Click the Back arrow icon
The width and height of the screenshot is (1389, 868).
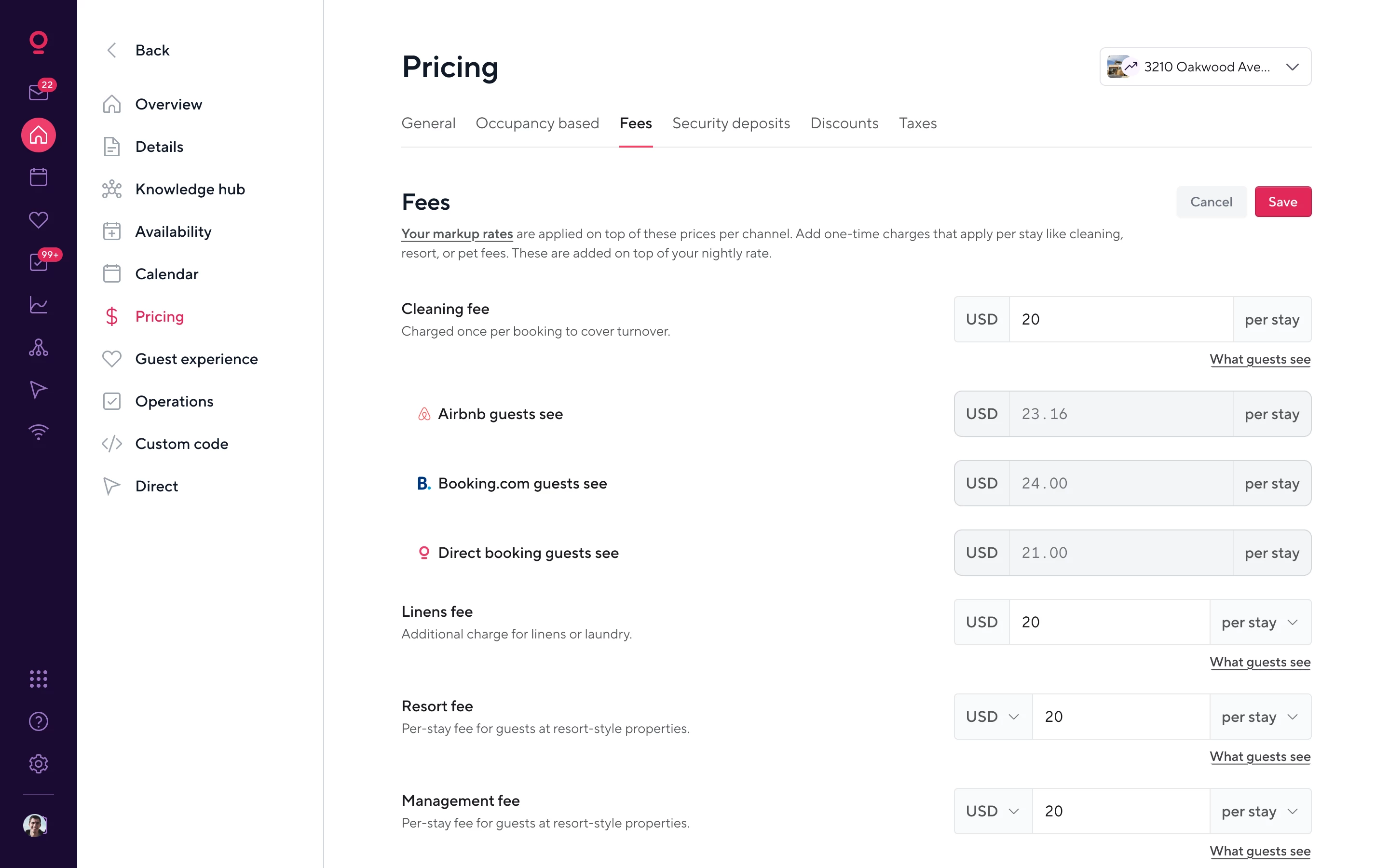point(112,51)
